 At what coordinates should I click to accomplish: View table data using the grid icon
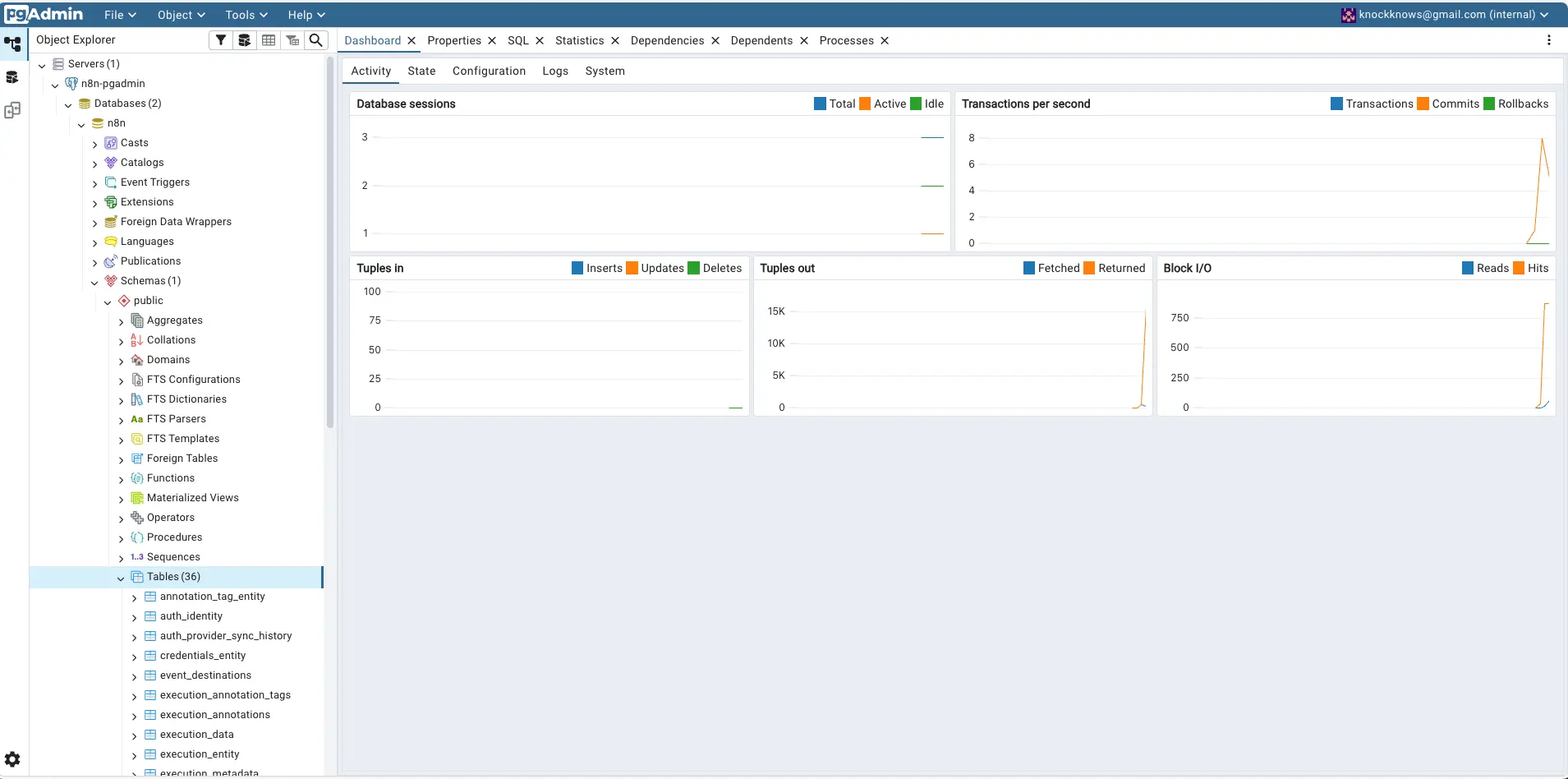point(269,39)
